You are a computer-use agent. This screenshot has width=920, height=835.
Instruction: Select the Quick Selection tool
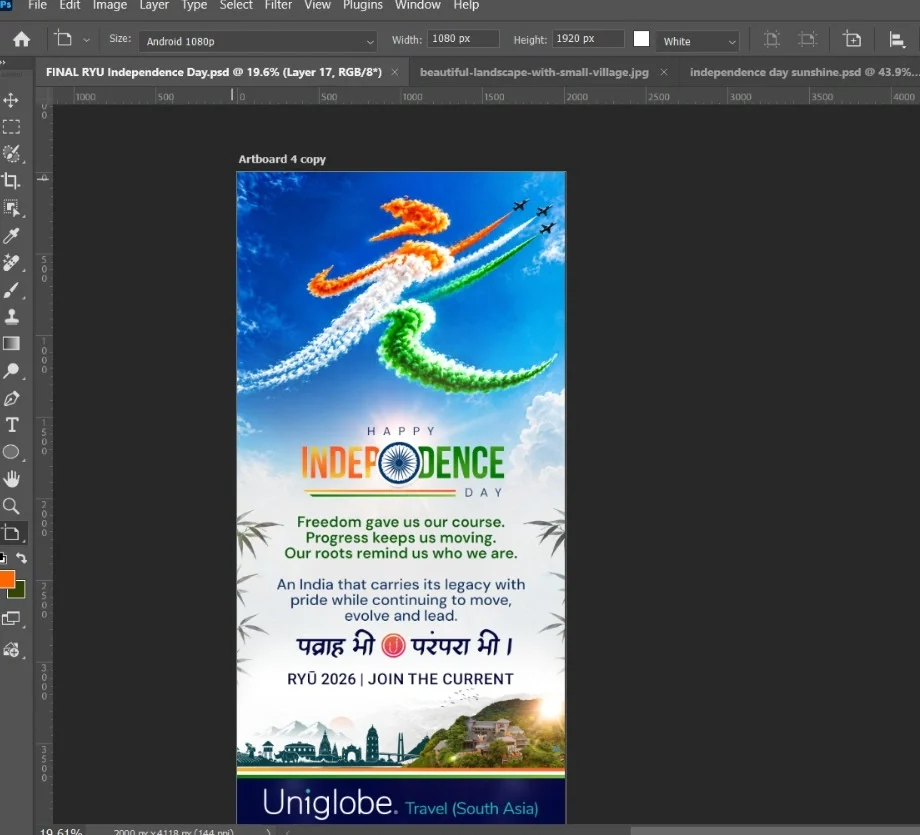coord(11,154)
